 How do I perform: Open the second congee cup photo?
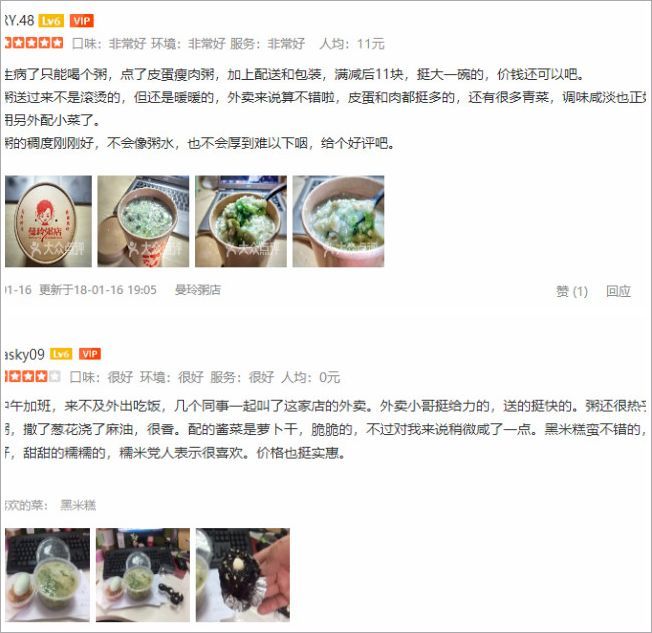[x=143, y=221]
